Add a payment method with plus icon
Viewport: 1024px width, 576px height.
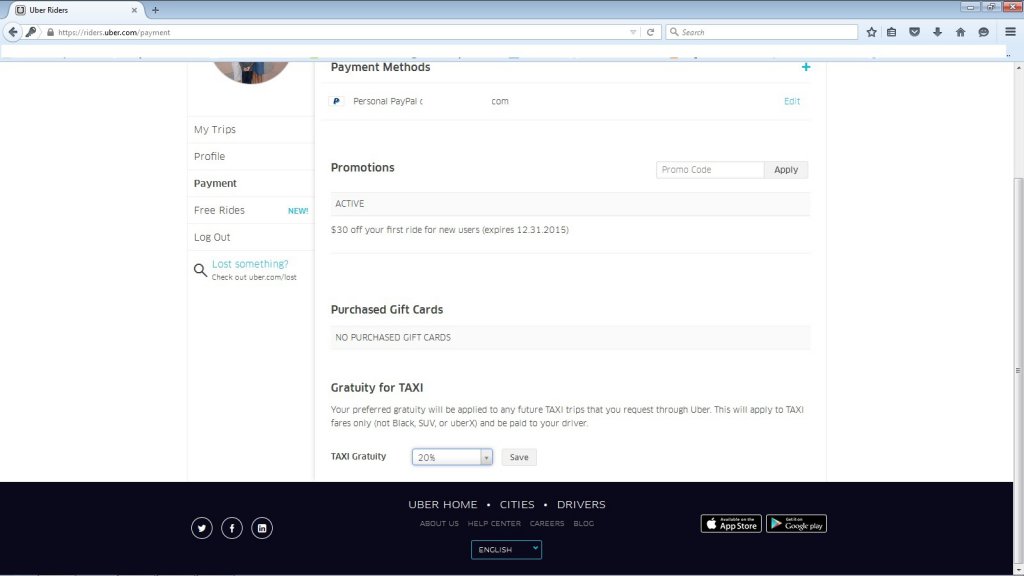(x=806, y=67)
